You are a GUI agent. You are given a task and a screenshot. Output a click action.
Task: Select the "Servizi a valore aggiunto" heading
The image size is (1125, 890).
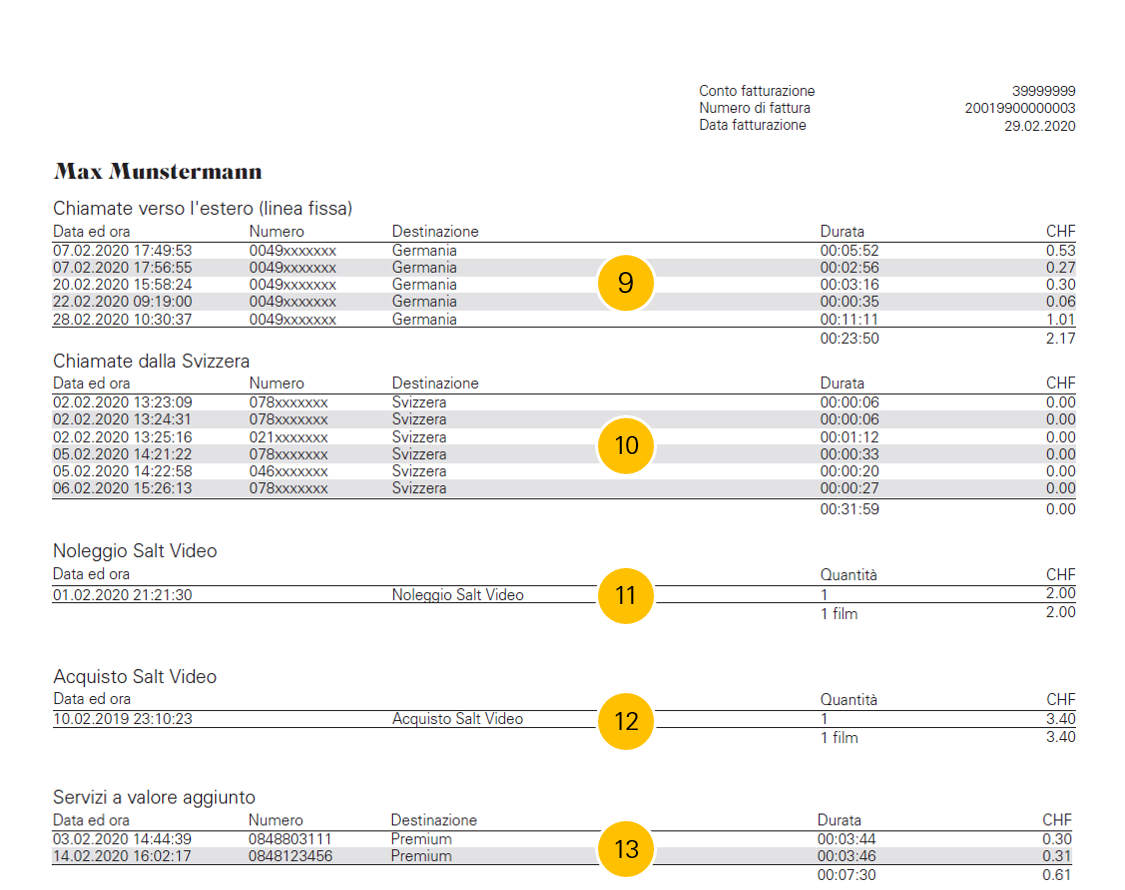click(154, 797)
